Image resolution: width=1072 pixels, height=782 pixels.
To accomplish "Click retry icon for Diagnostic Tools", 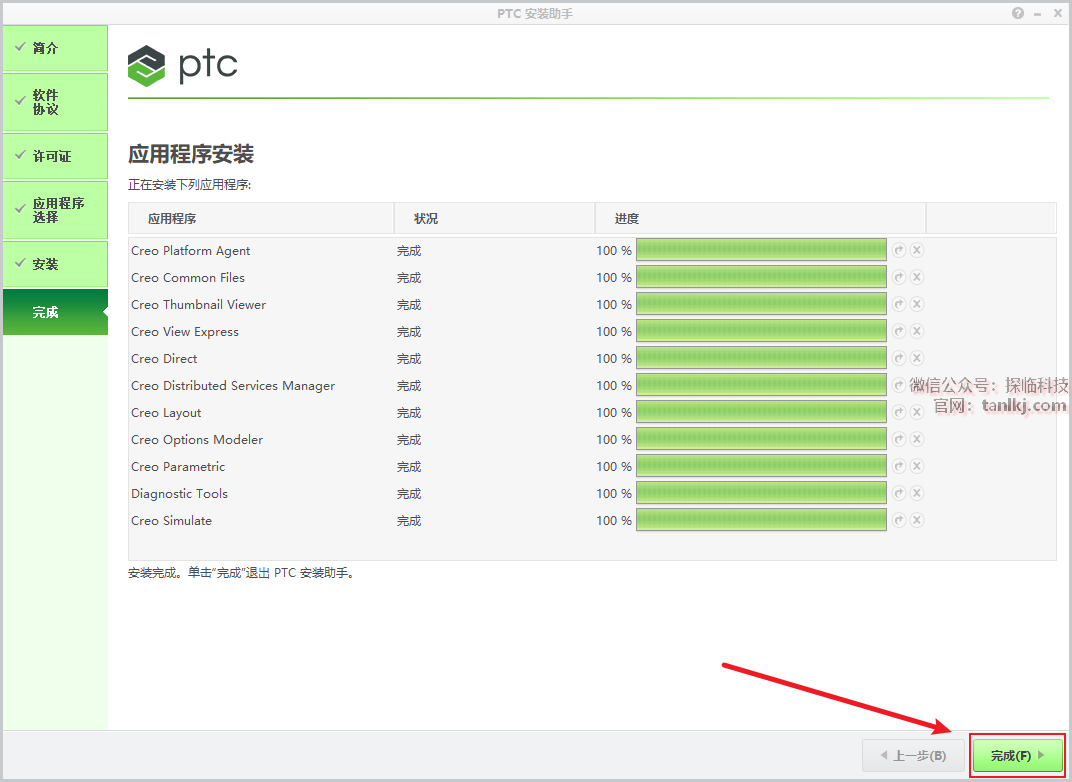I will point(899,493).
